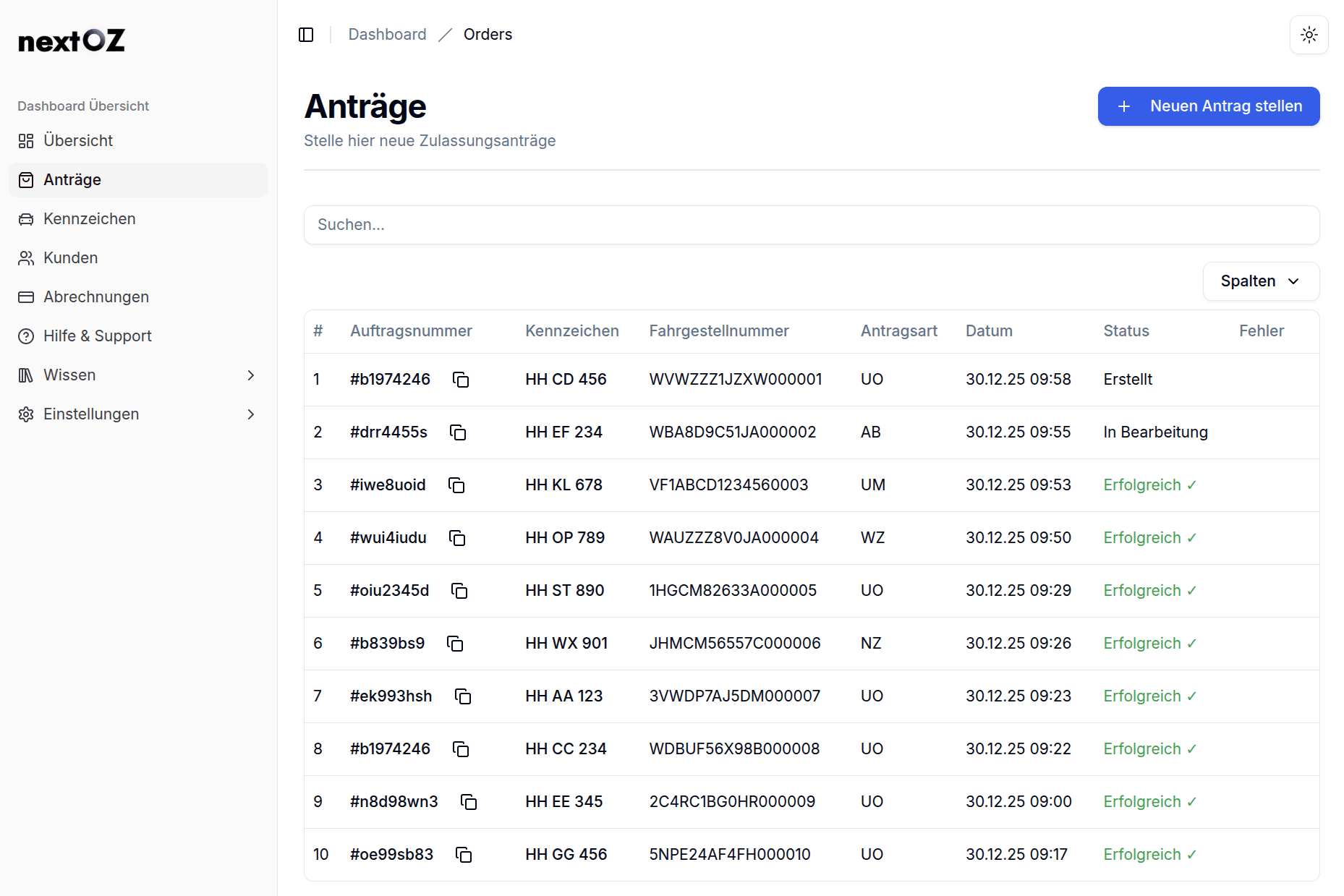1344x896 pixels.
Task: Go to Abrechnungen in the sidebar
Action: pyautogui.click(x=95, y=297)
